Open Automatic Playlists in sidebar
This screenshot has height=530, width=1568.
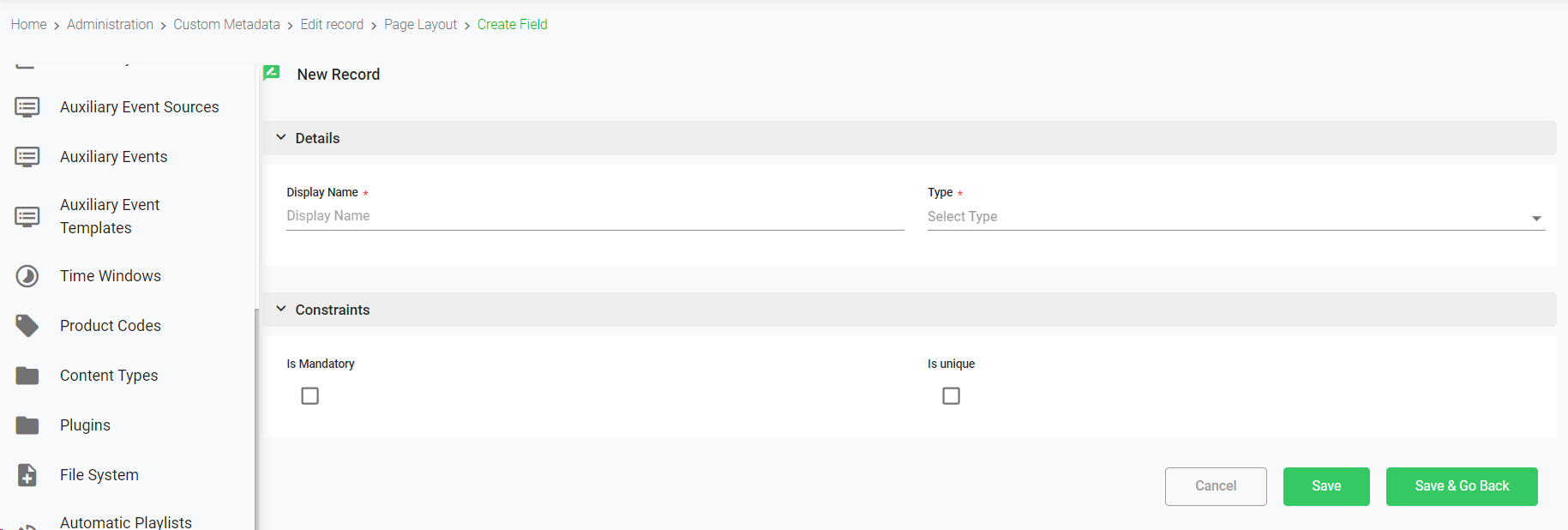click(126, 521)
